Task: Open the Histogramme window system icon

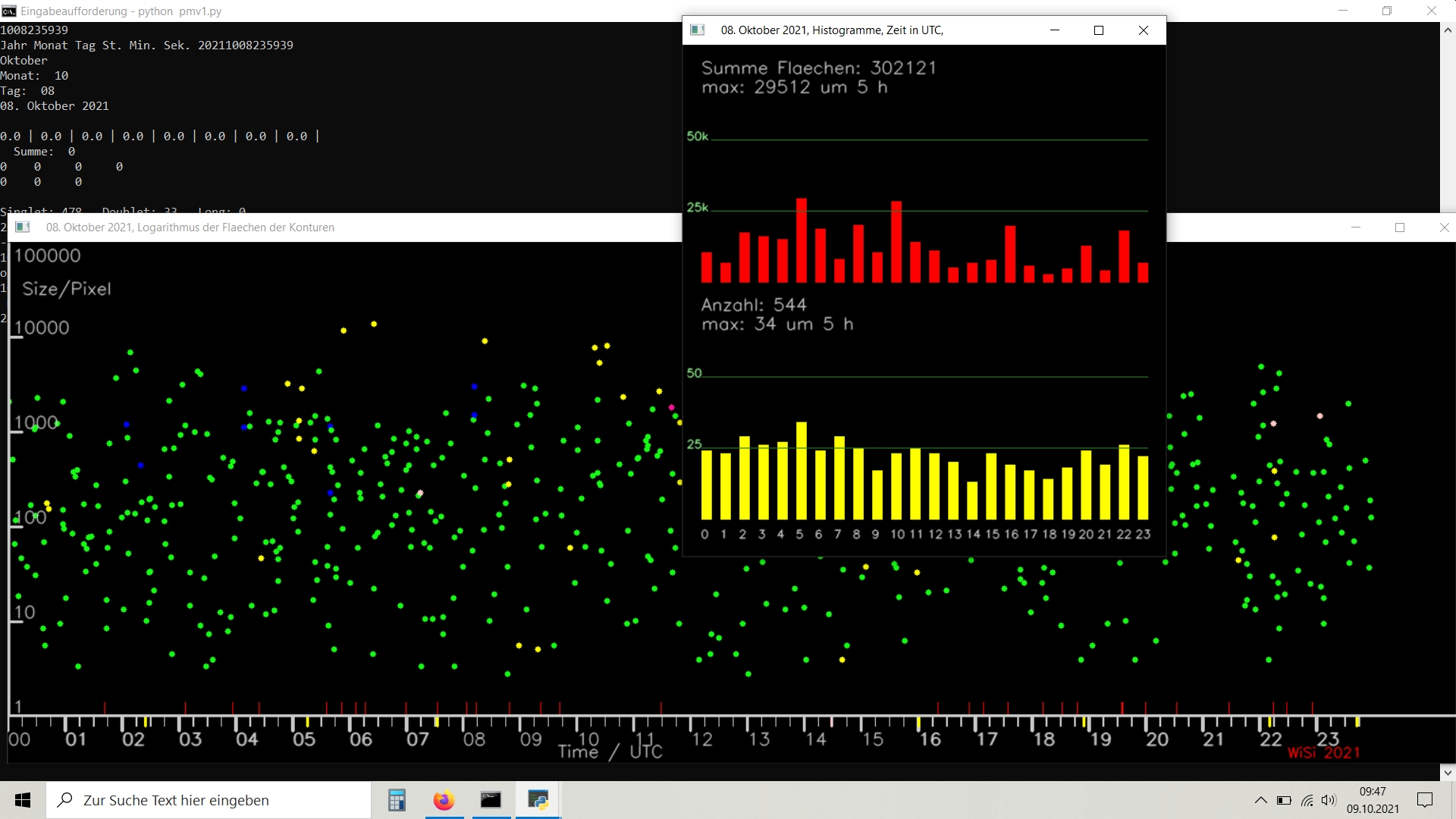Action: [x=698, y=30]
